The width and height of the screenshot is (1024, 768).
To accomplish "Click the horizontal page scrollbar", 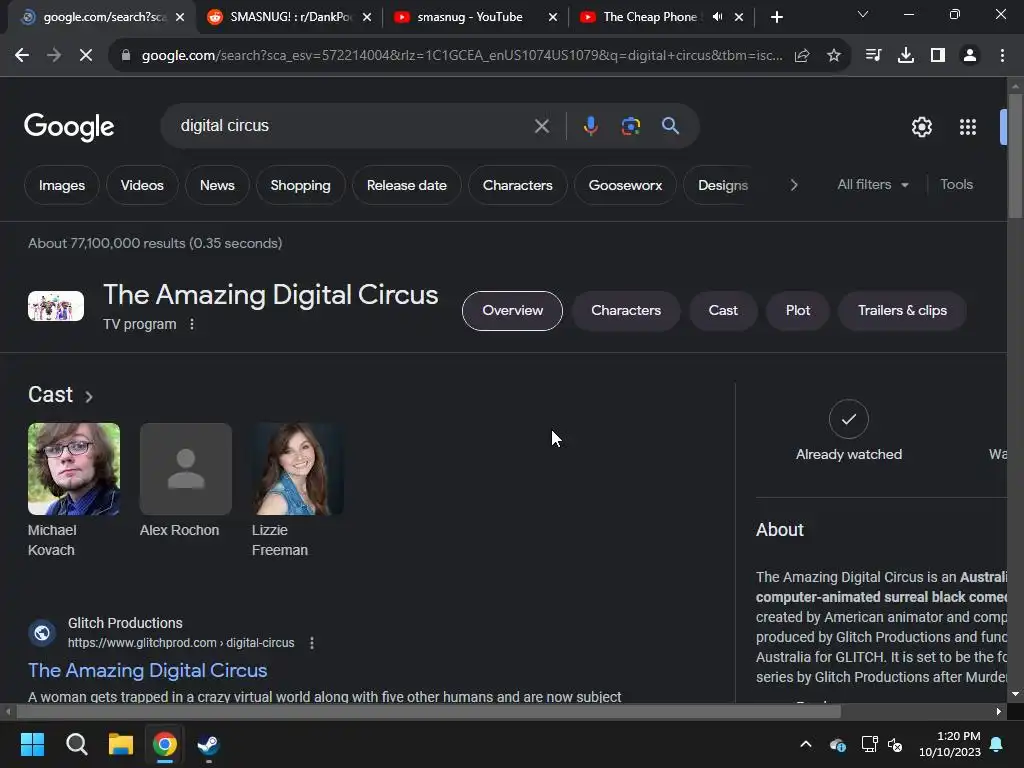I will pos(428,712).
